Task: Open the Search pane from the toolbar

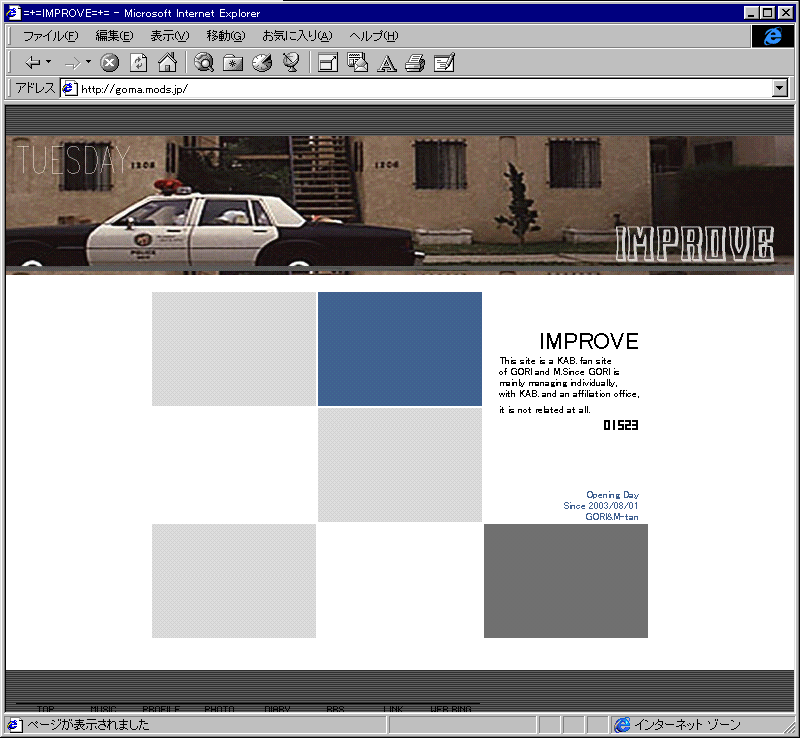Action: pyautogui.click(x=204, y=63)
